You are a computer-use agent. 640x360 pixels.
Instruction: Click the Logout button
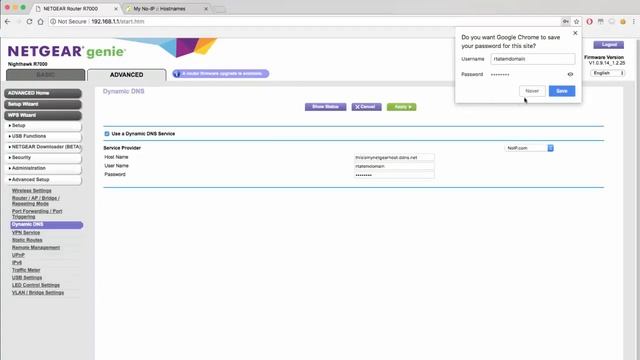pos(609,45)
